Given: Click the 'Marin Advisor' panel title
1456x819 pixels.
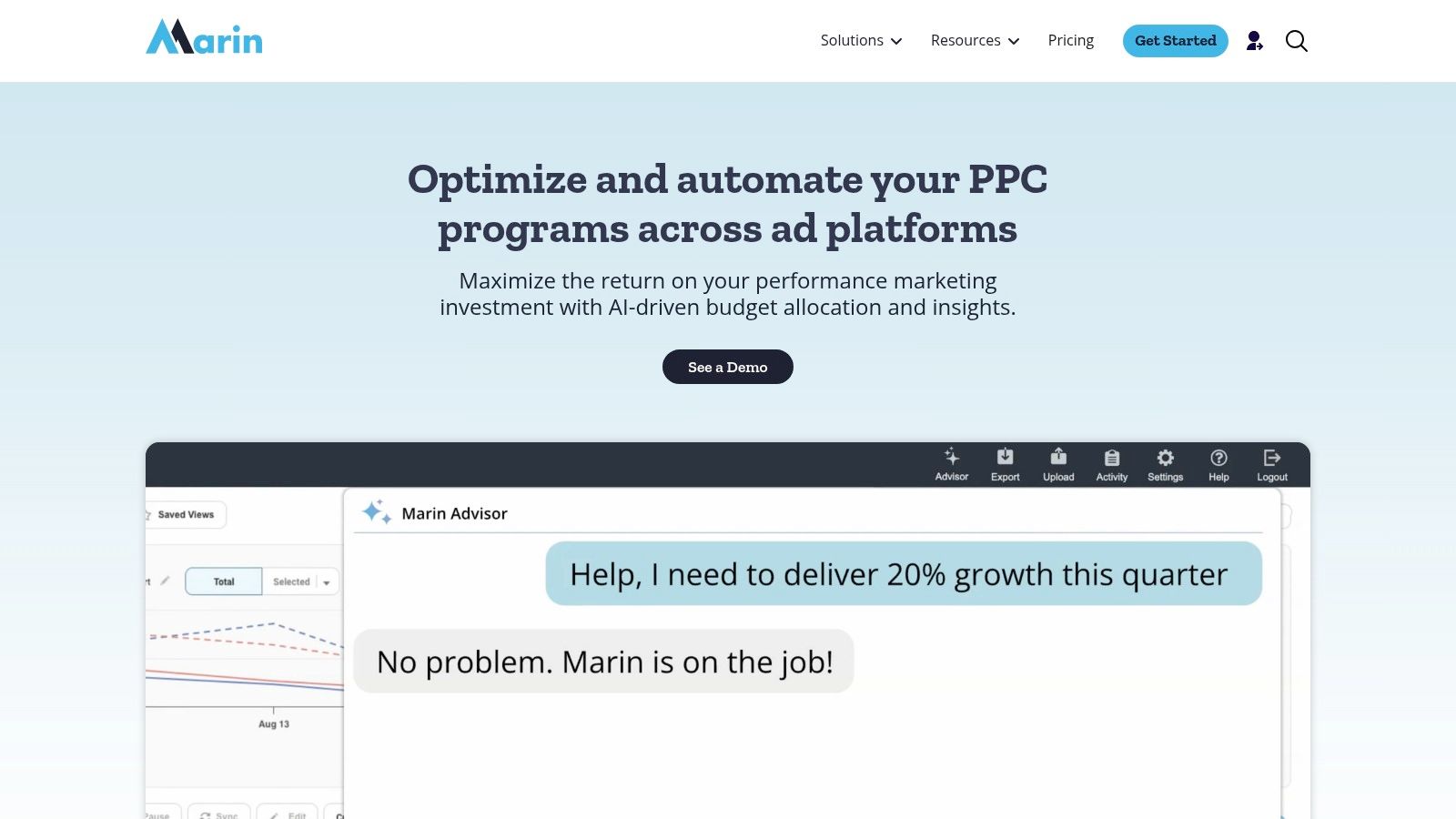Looking at the screenshot, I should tap(454, 513).
